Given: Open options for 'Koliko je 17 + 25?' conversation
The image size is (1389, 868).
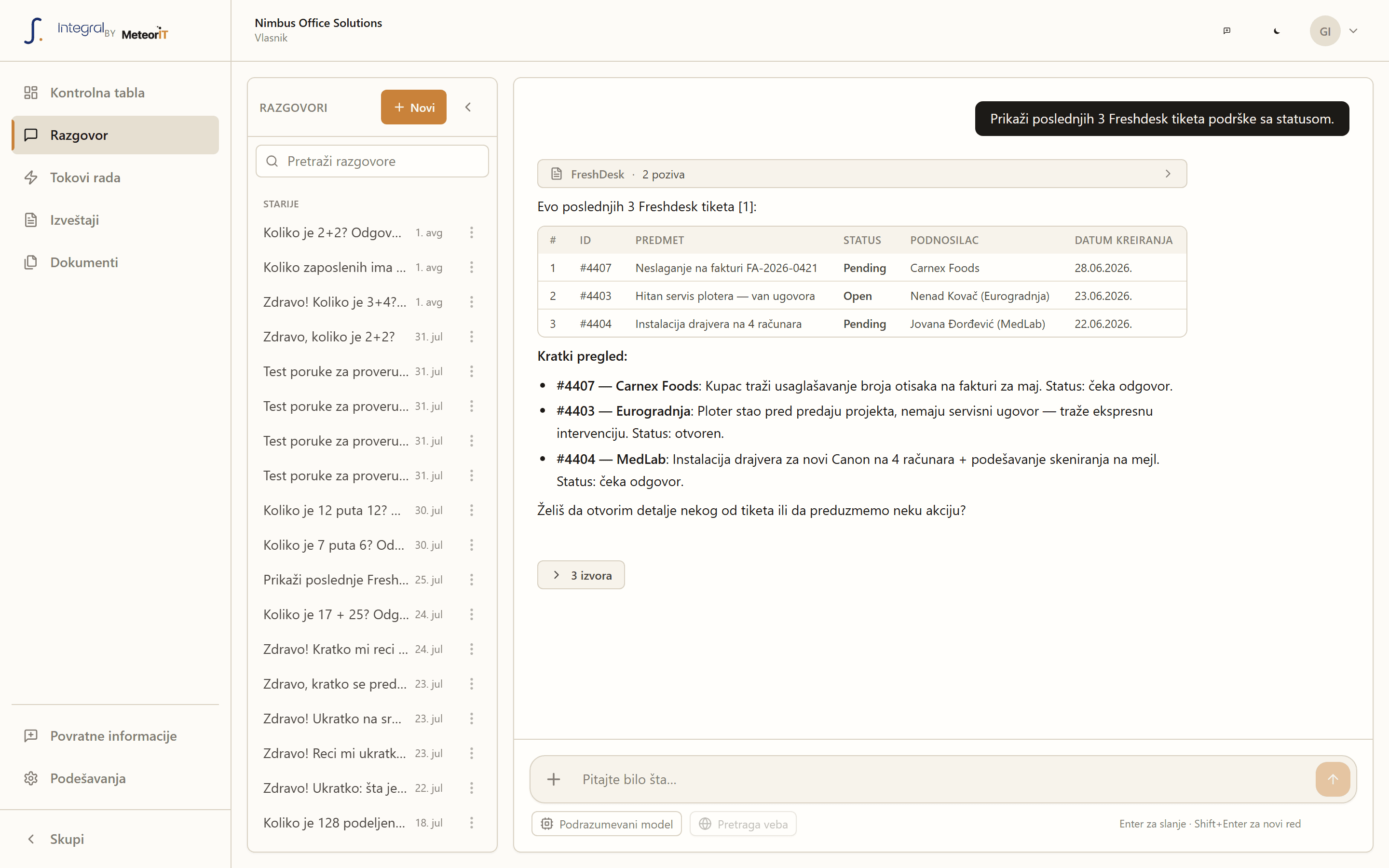Looking at the screenshot, I should pyautogui.click(x=471, y=615).
